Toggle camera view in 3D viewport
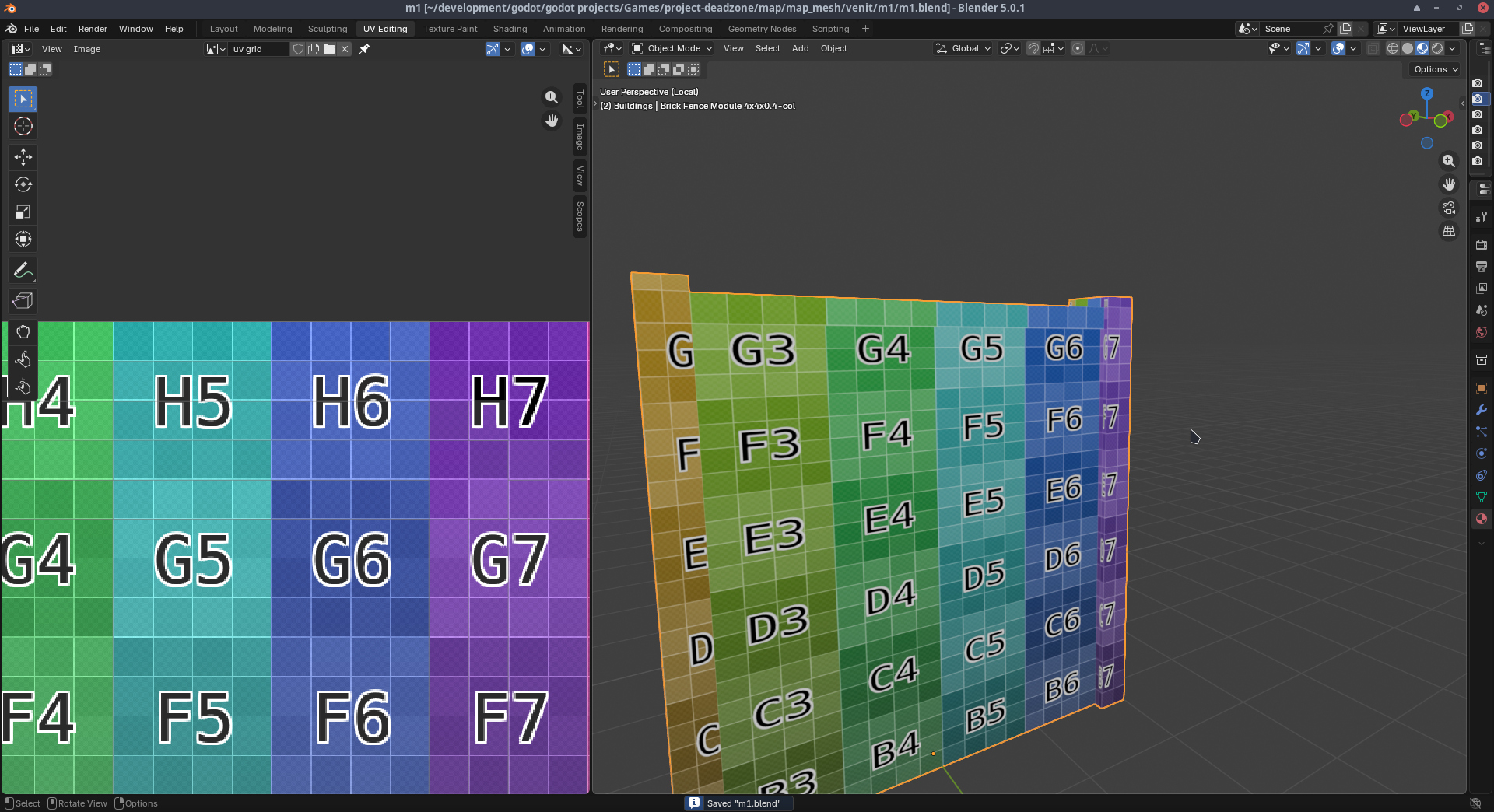1494x812 pixels. (x=1448, y=208)
